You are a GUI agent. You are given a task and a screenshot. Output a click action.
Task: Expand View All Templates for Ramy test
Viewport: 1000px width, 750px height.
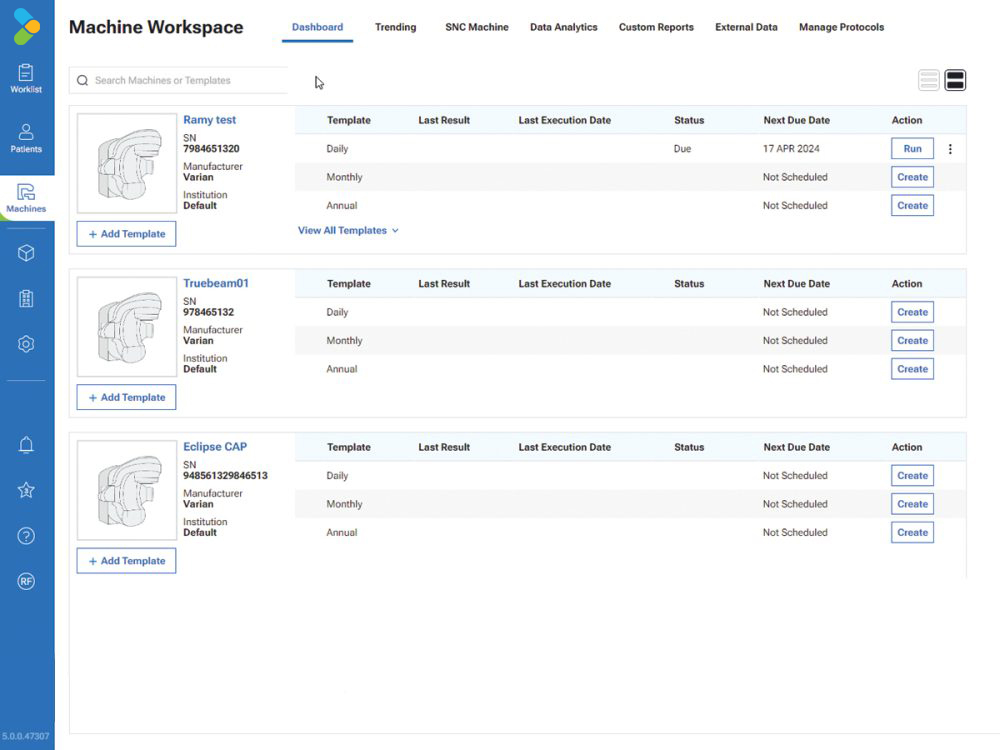coord(348,230)
